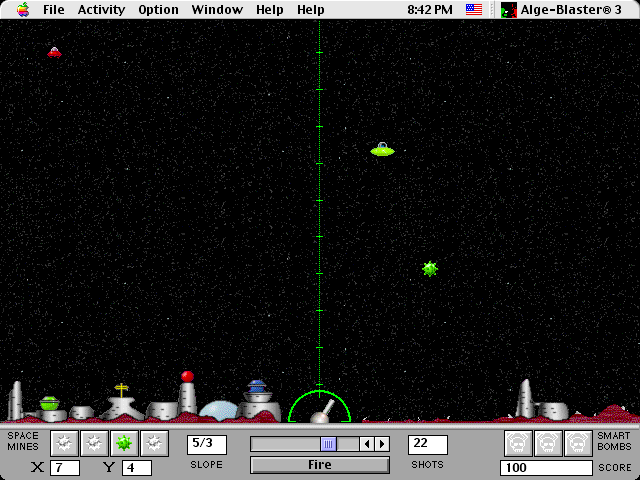Click the cannon turret under green arc

point(322,412)
